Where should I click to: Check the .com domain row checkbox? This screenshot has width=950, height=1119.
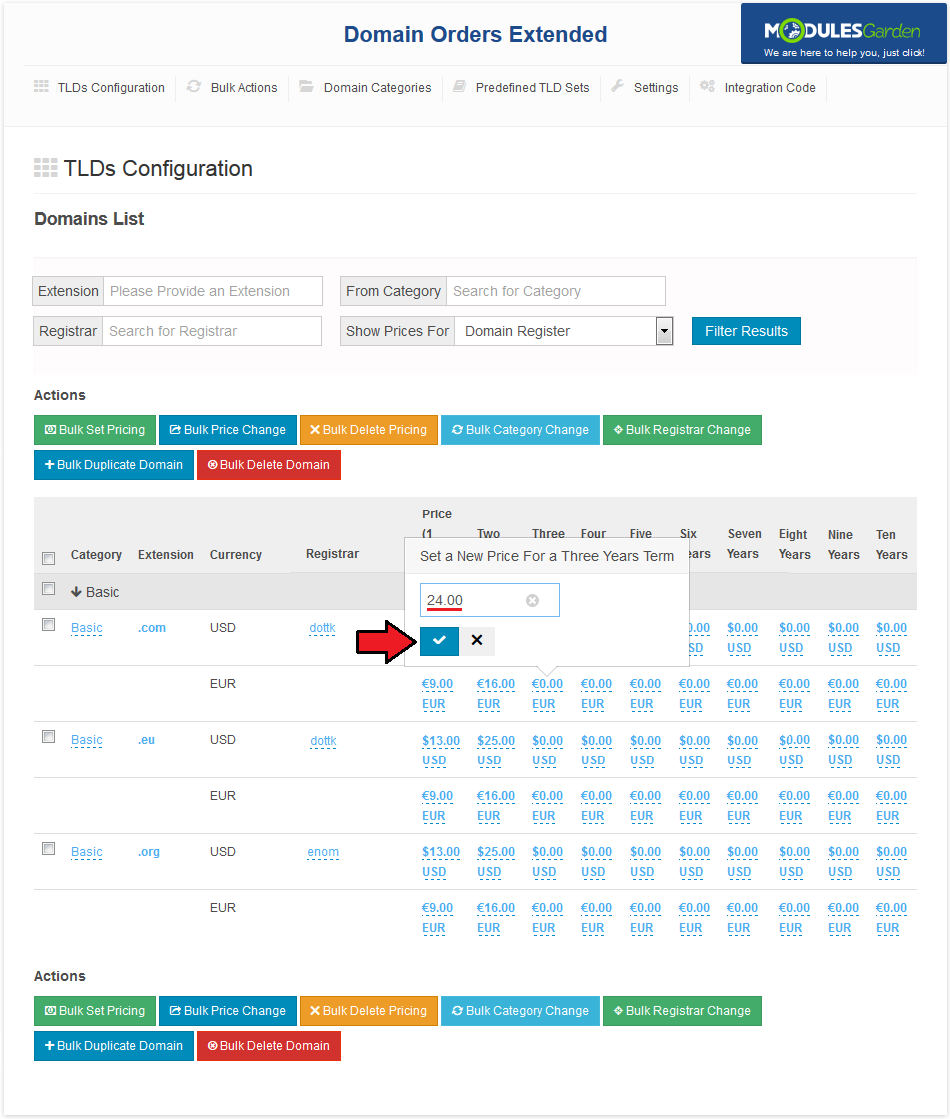[49, 624]
